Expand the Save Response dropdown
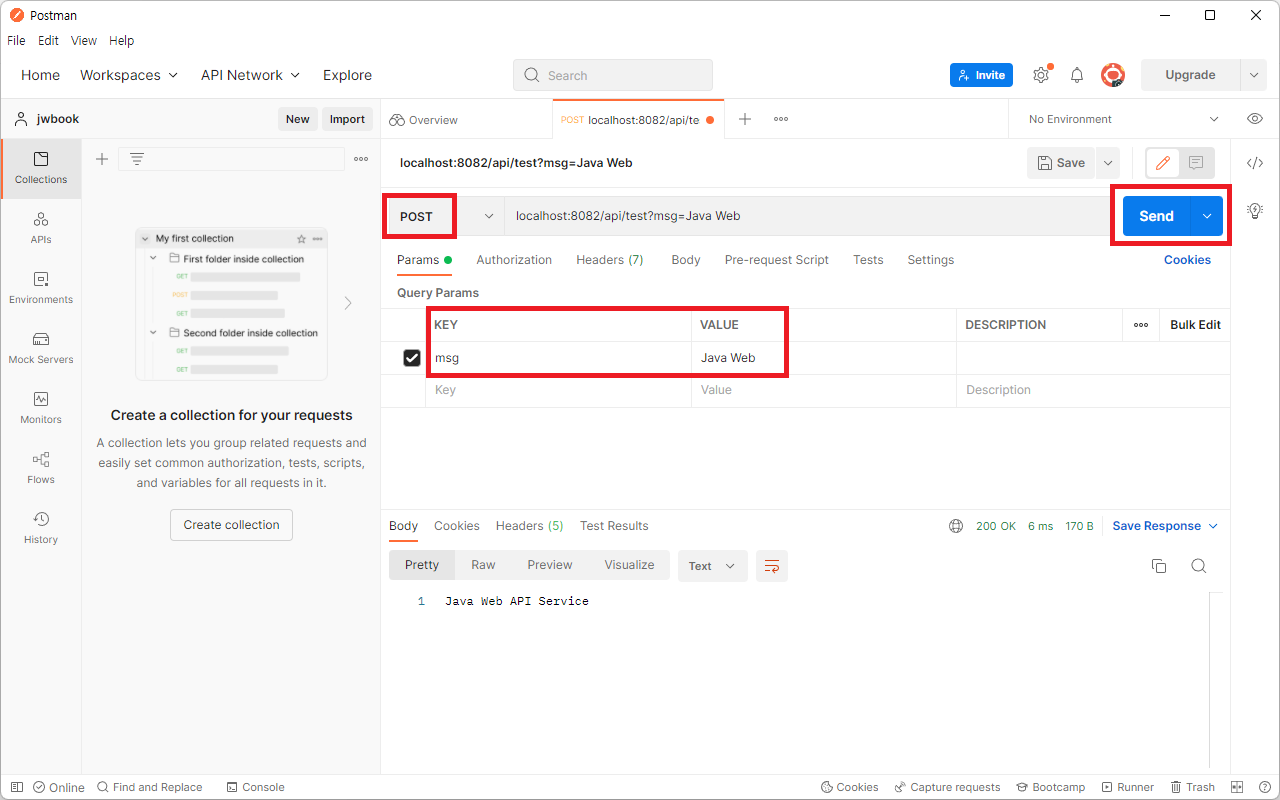 pyautogui.click(x=1165, y=526)
